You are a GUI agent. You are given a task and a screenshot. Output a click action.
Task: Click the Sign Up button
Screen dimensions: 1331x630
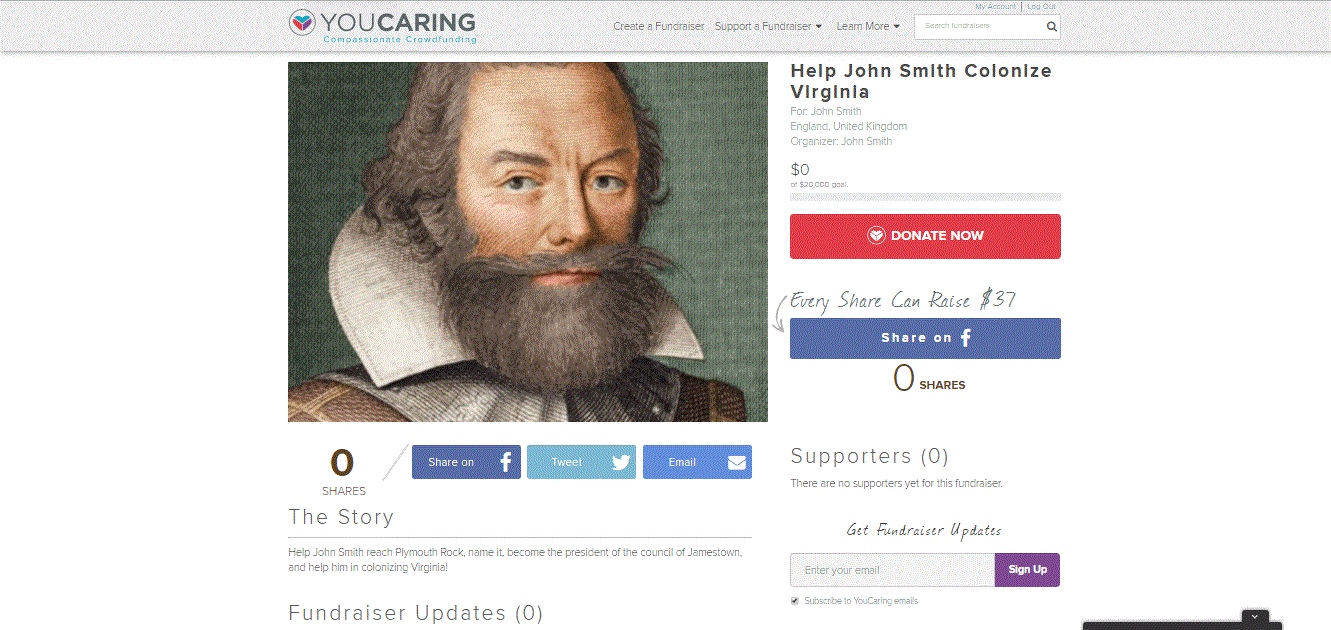(1027, 570)
